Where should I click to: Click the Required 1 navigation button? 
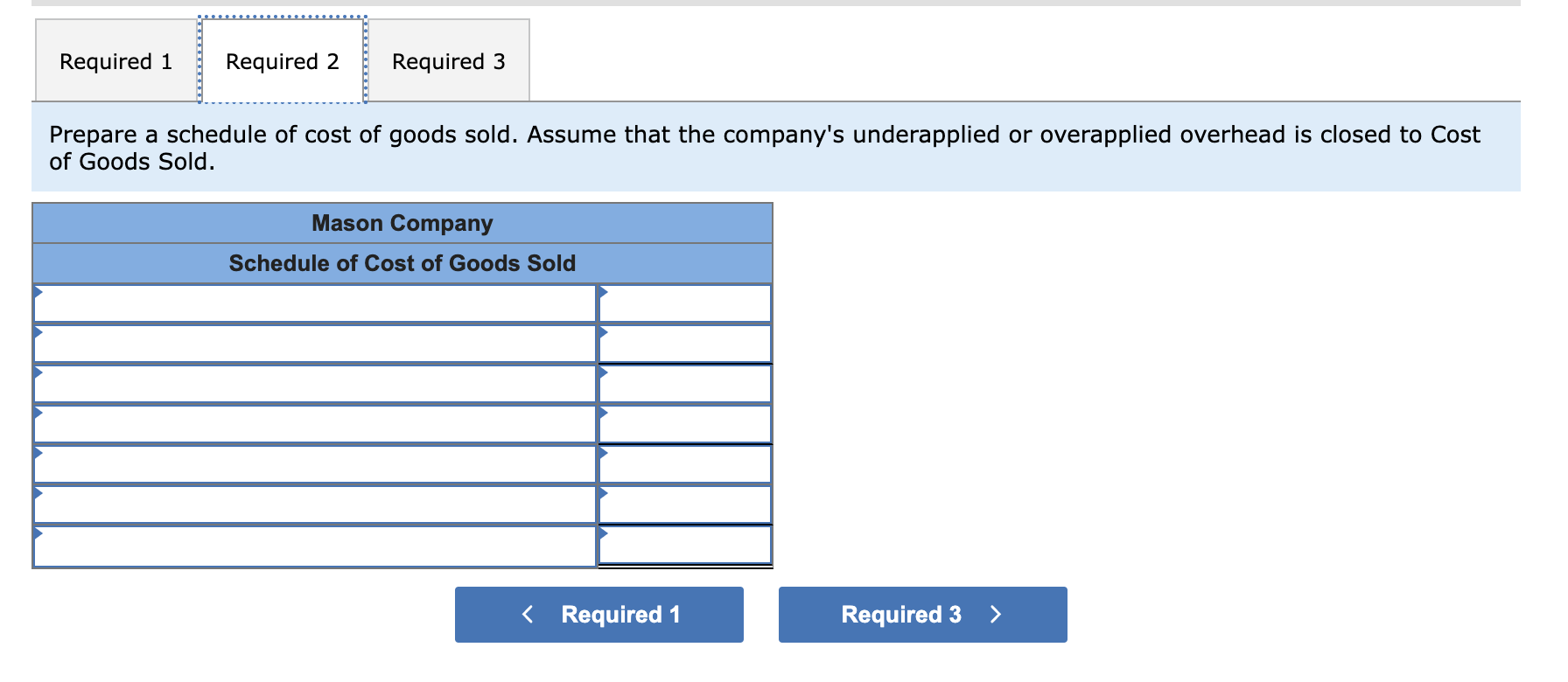[598, 615]
